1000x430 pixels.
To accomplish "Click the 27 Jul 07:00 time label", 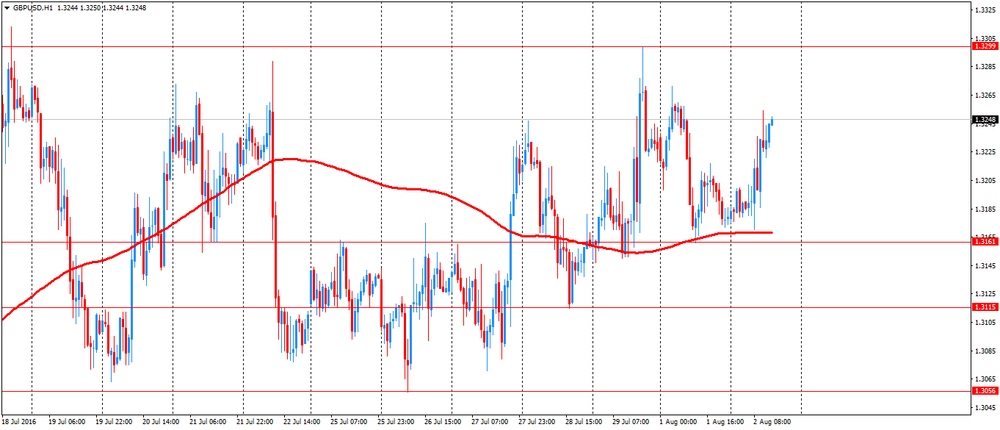I will (x=490, y=422).
